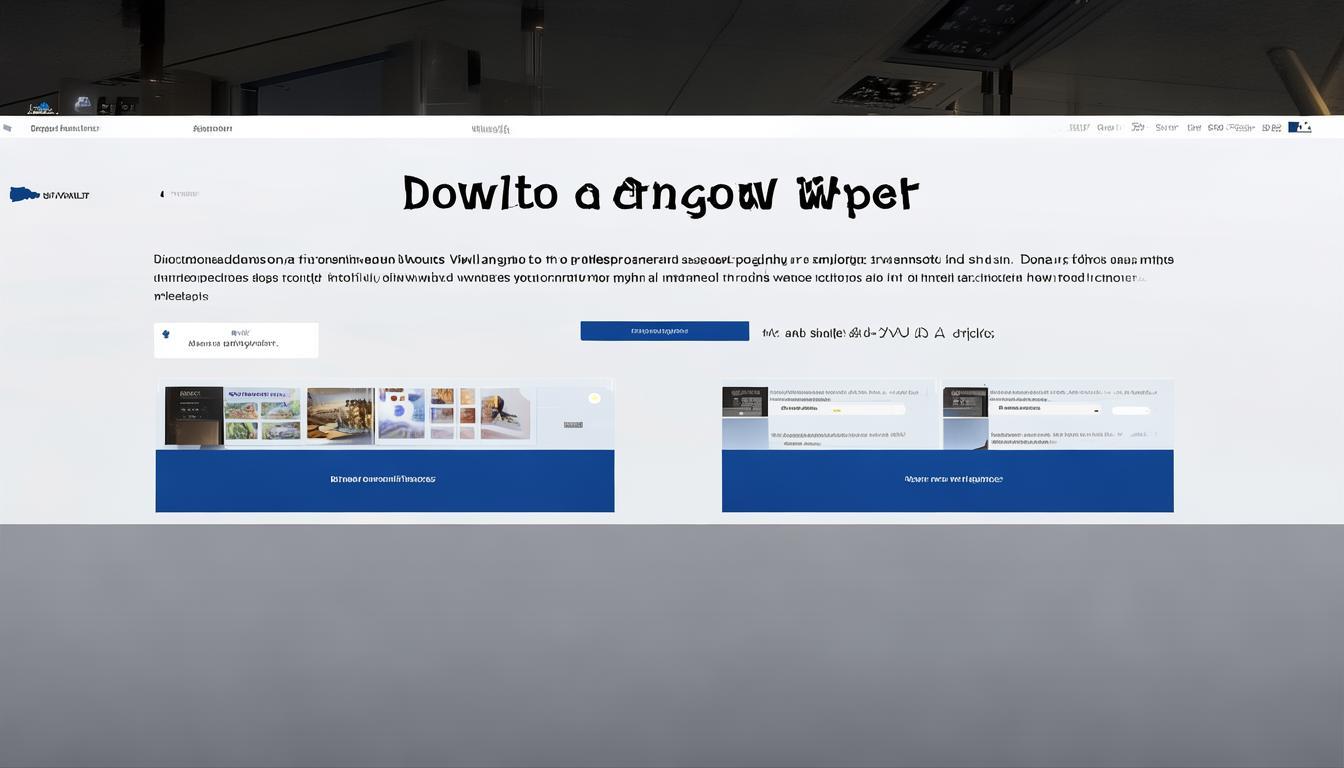Click the first link in the top-right navigation group

pyautogui.click(x=1078, y=128)
